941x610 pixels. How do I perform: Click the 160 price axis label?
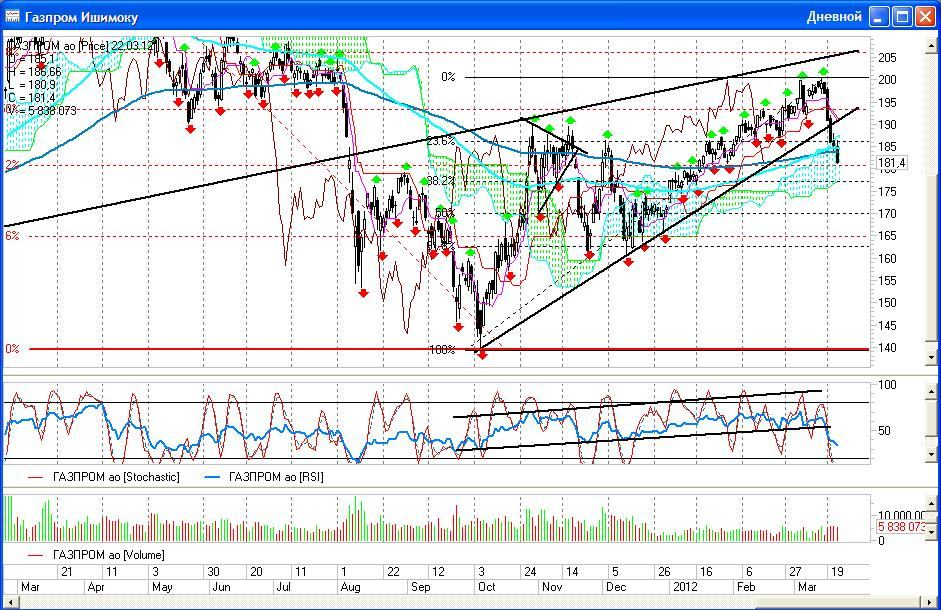tap(887, 259)
